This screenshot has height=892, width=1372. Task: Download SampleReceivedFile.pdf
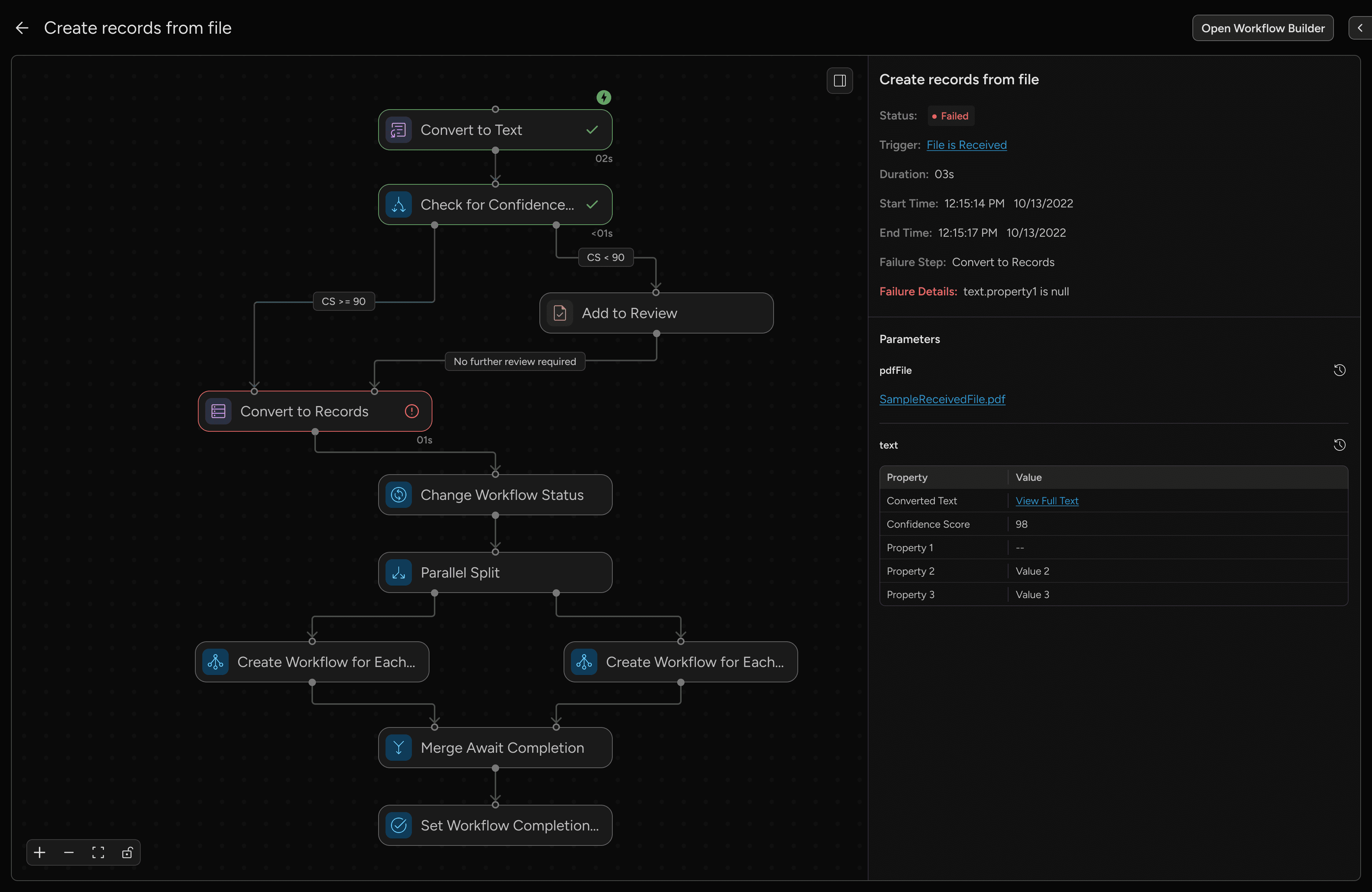pos(942,399)
